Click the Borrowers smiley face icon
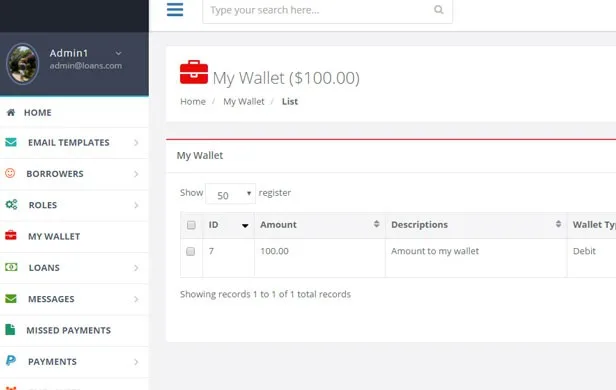Image resolution: width=616 pixels, height=390 pixels. click(x=10, y=173)
